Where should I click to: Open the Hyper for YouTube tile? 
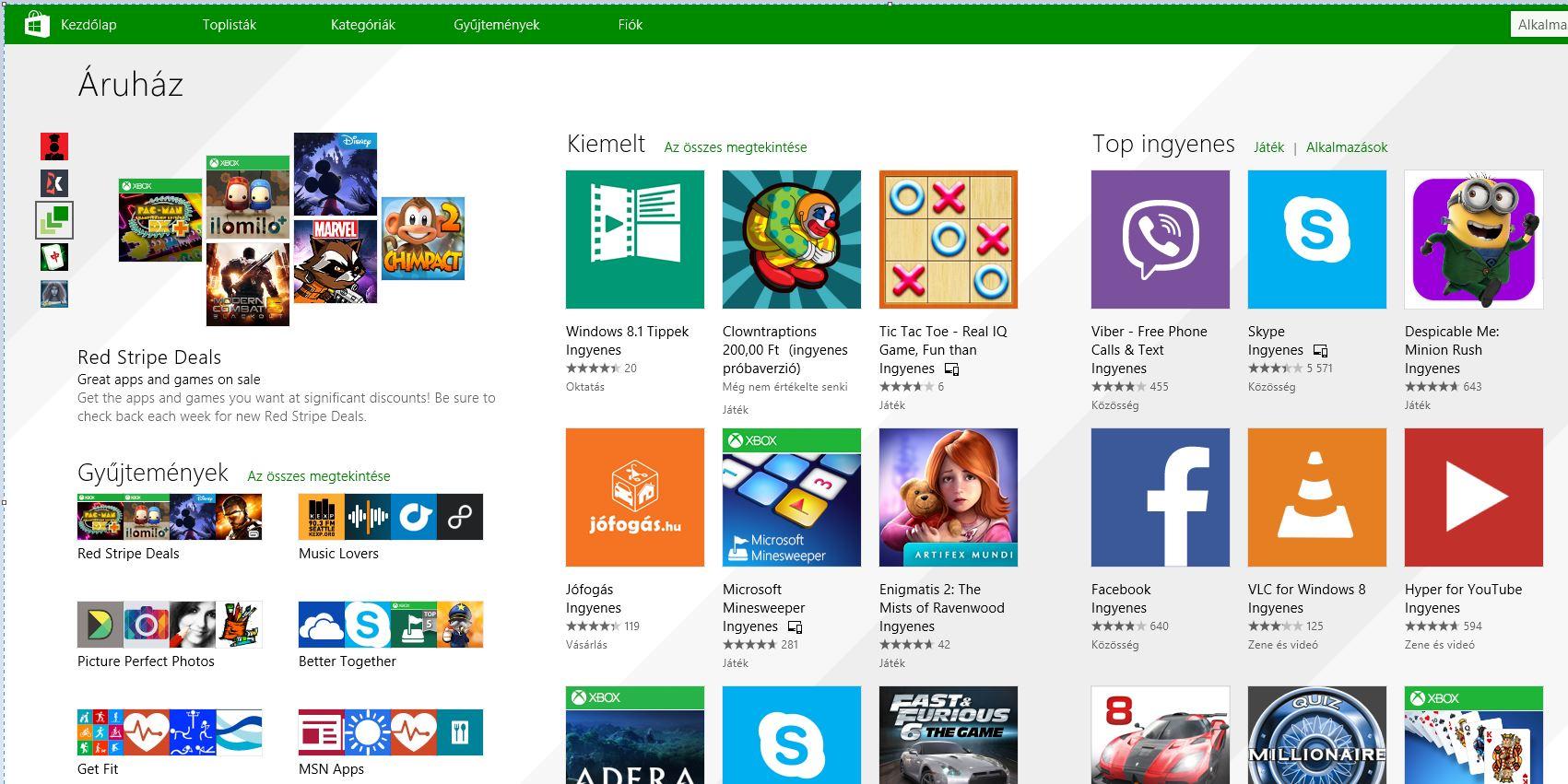1474,497
